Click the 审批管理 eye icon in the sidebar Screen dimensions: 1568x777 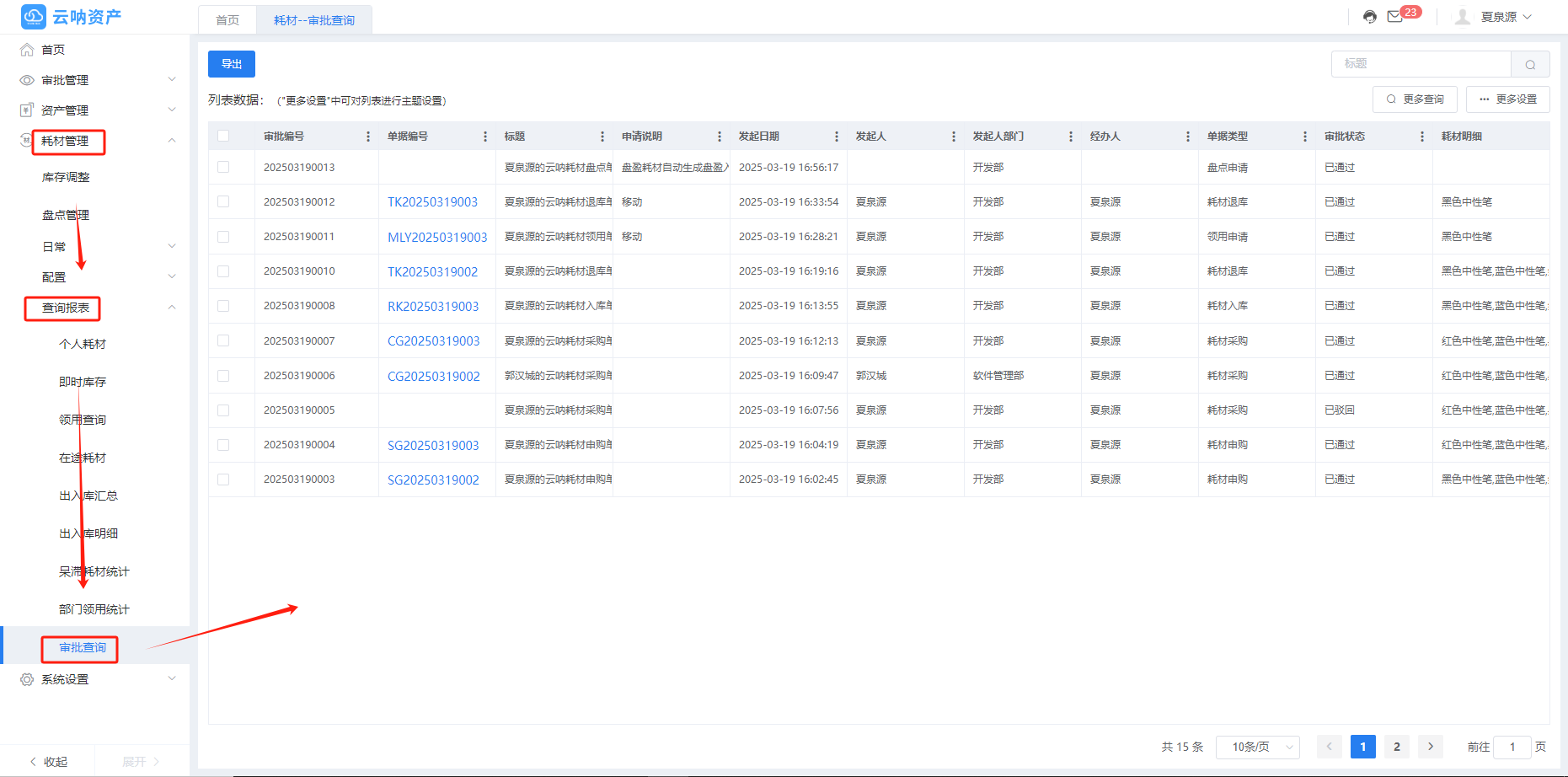pos(27,80)
